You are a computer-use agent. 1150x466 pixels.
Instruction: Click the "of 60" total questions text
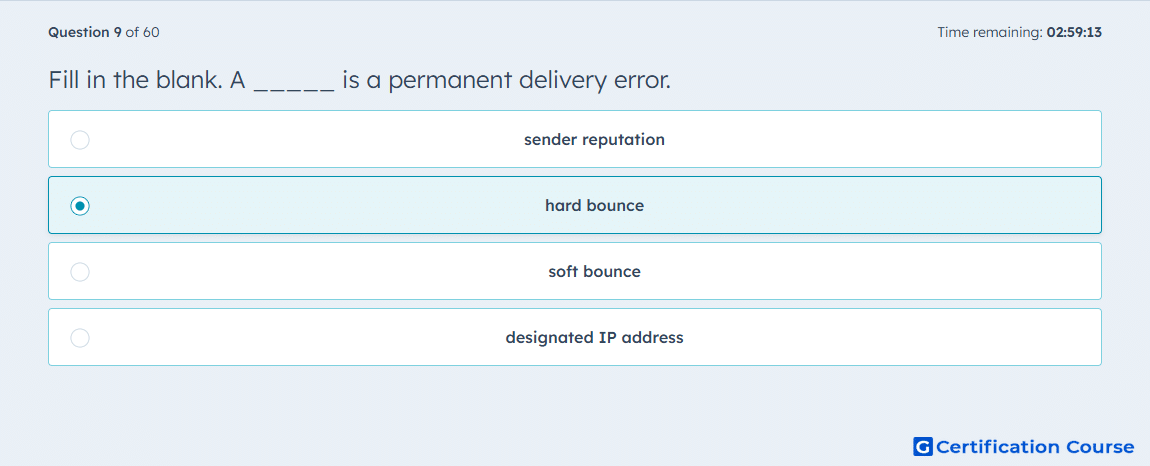142,32
